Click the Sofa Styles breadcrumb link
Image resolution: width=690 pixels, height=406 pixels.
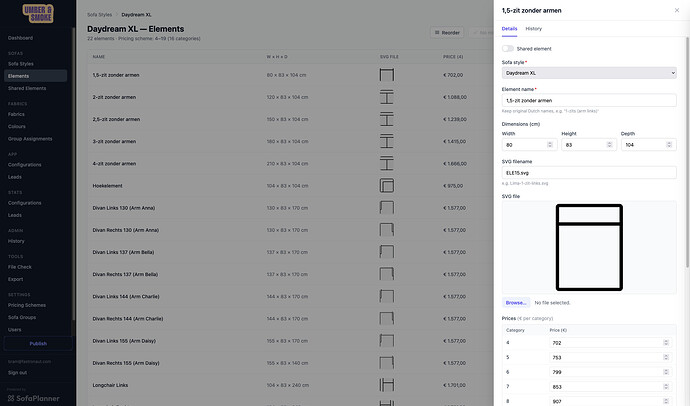pyautogui.click(x=99, y=15)
